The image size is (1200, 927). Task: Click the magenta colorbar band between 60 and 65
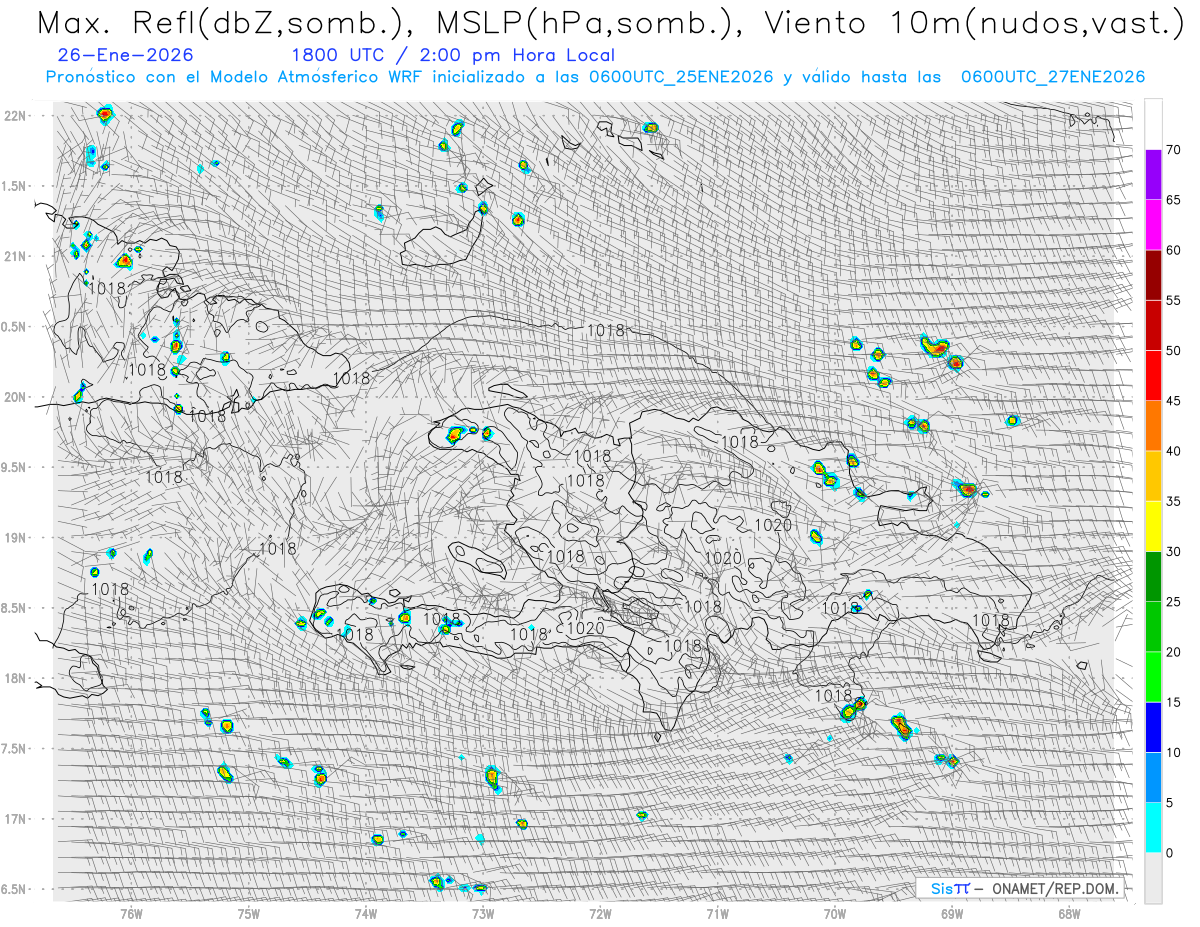1153,225
